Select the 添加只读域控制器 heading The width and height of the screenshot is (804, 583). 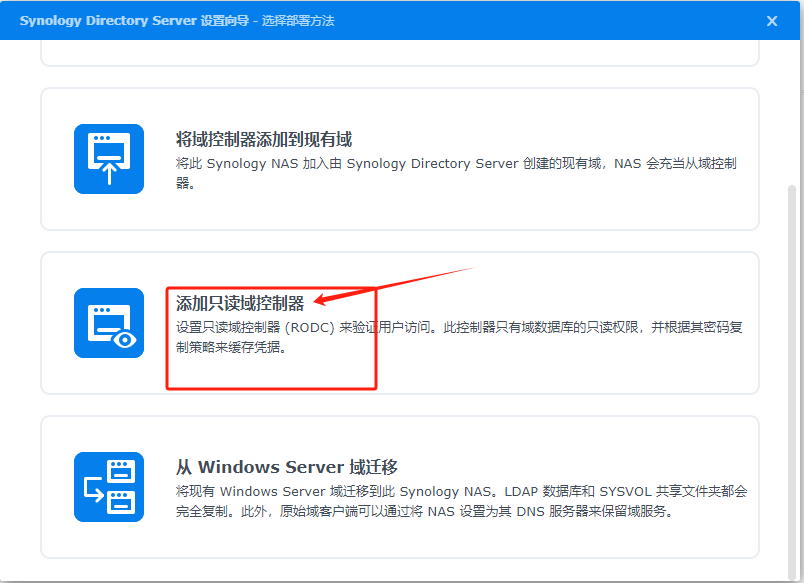click(x=240, y=303)
